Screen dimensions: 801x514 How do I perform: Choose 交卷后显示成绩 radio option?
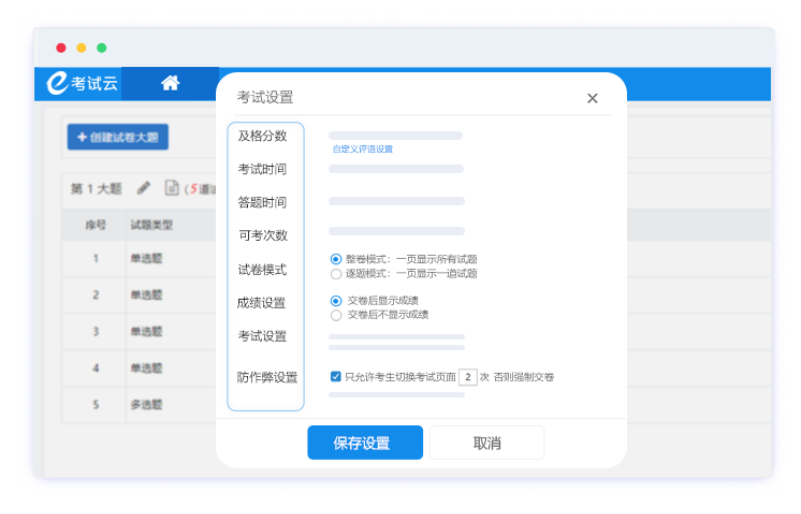pyautogui.click(x=336, y=300)
